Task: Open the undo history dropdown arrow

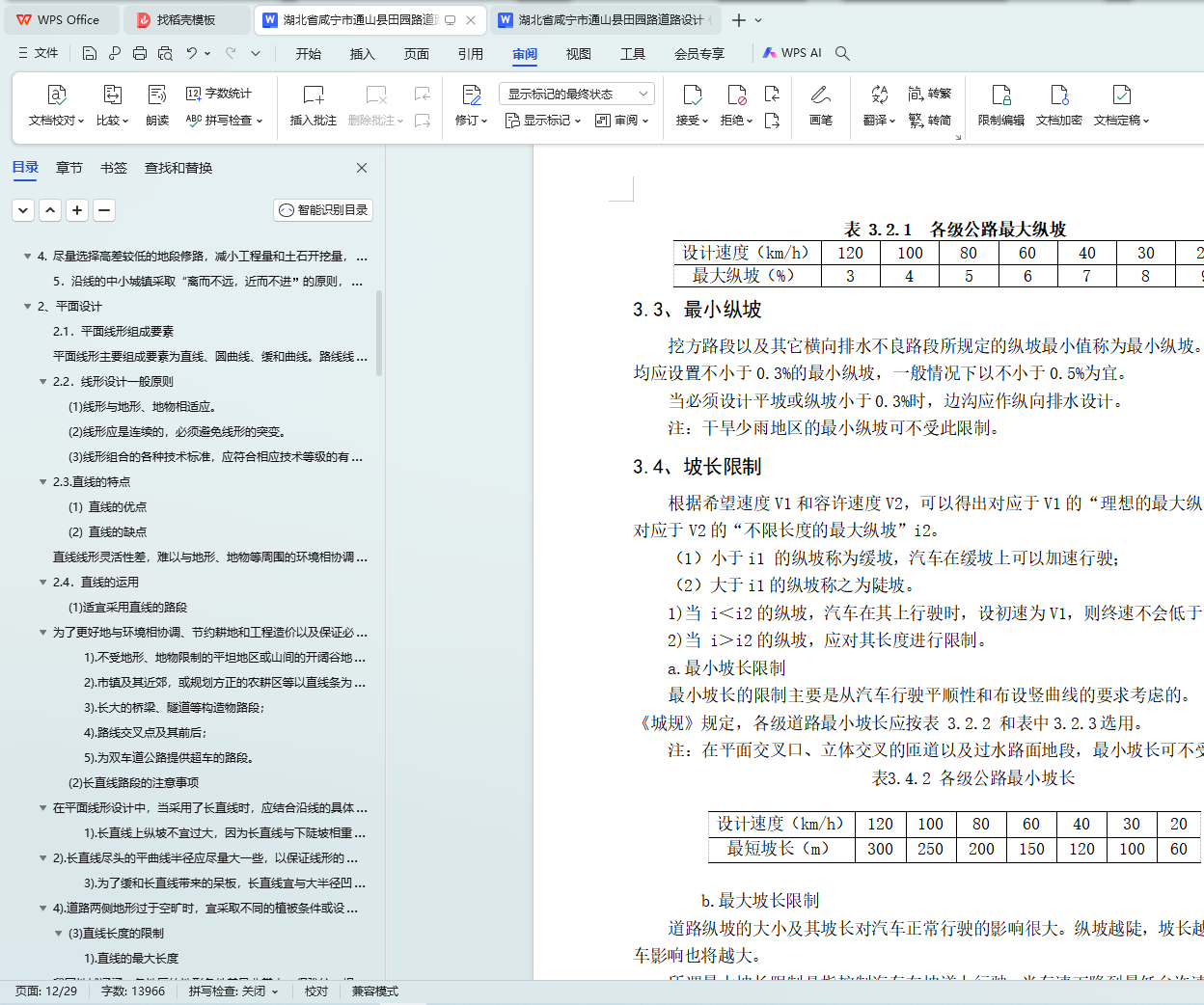Action: (207, 53)
